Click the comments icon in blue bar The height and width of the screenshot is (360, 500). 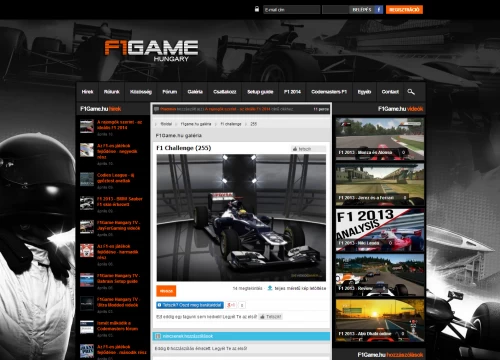coord(158,336)
